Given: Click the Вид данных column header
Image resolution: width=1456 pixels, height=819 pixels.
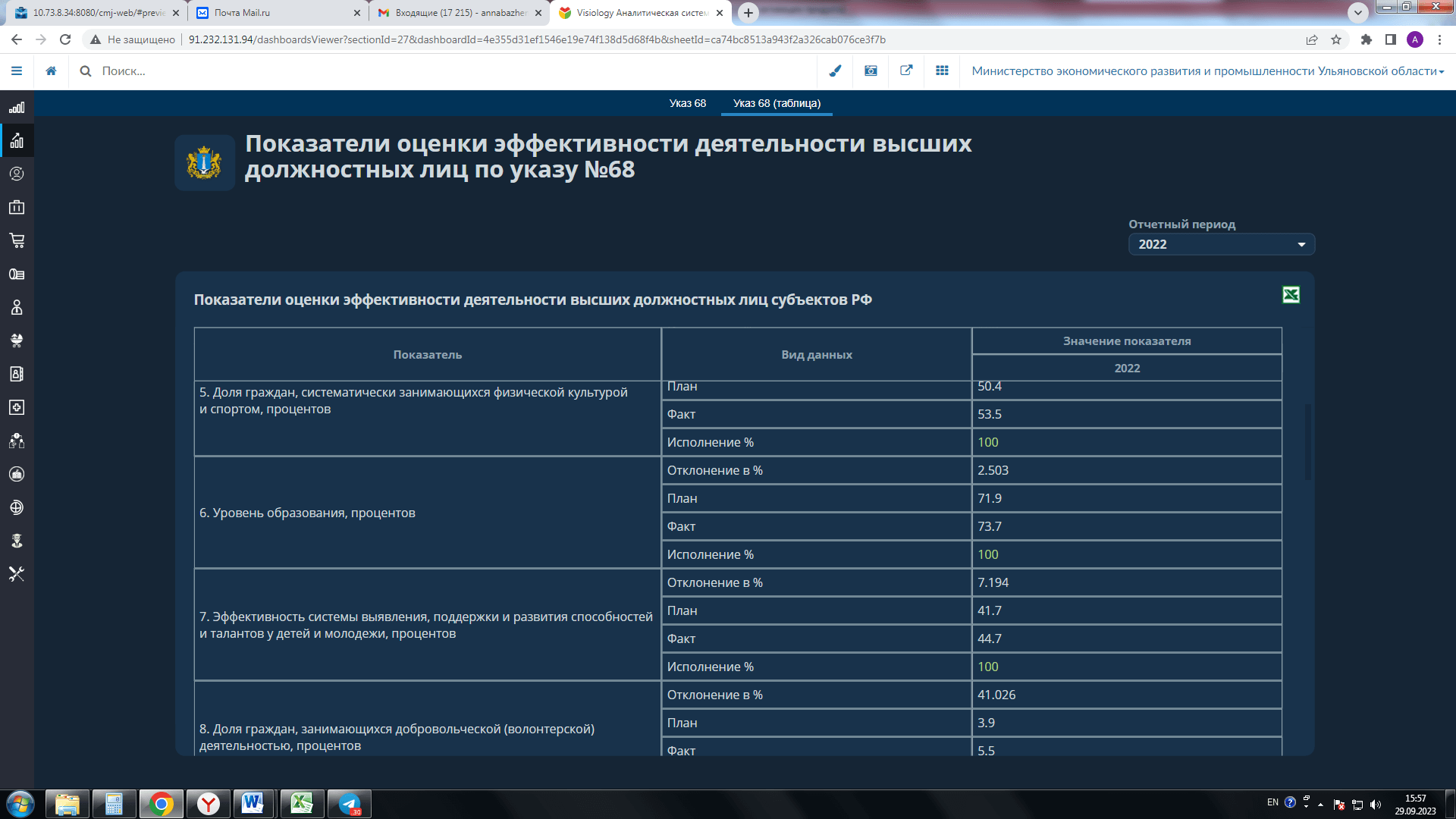Looking at the screenshot, I should (x=817, y=354).
